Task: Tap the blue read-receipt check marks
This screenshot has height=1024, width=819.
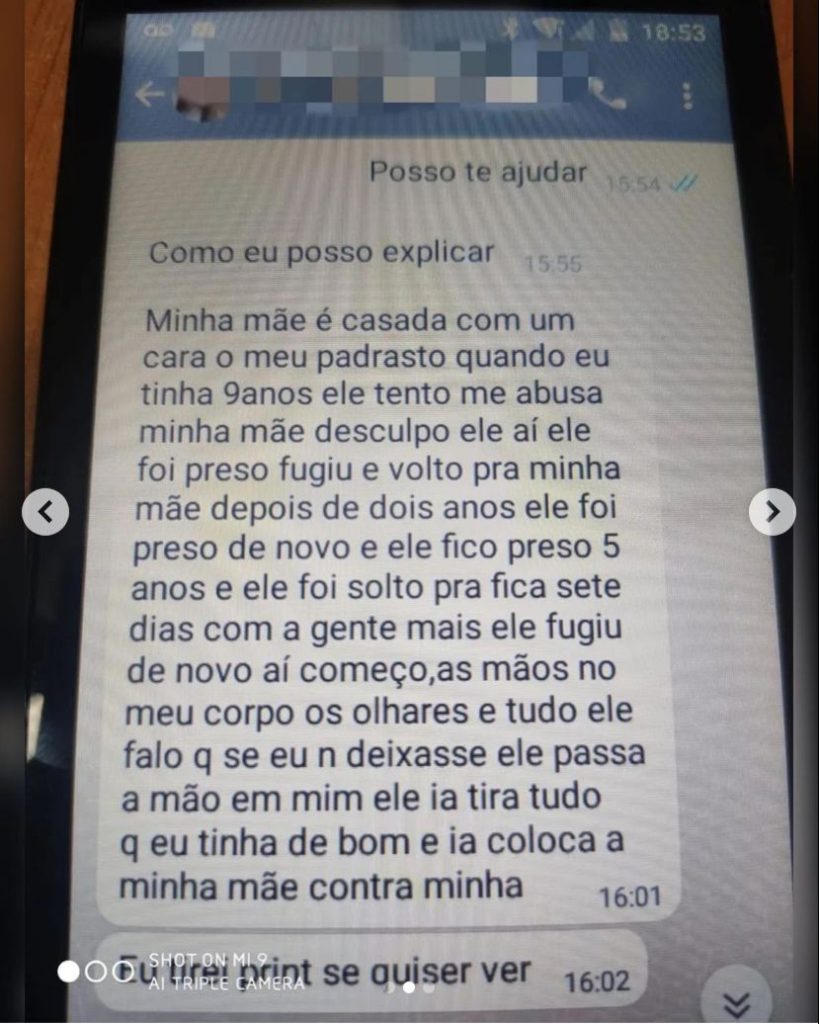Action: (684, 185)
